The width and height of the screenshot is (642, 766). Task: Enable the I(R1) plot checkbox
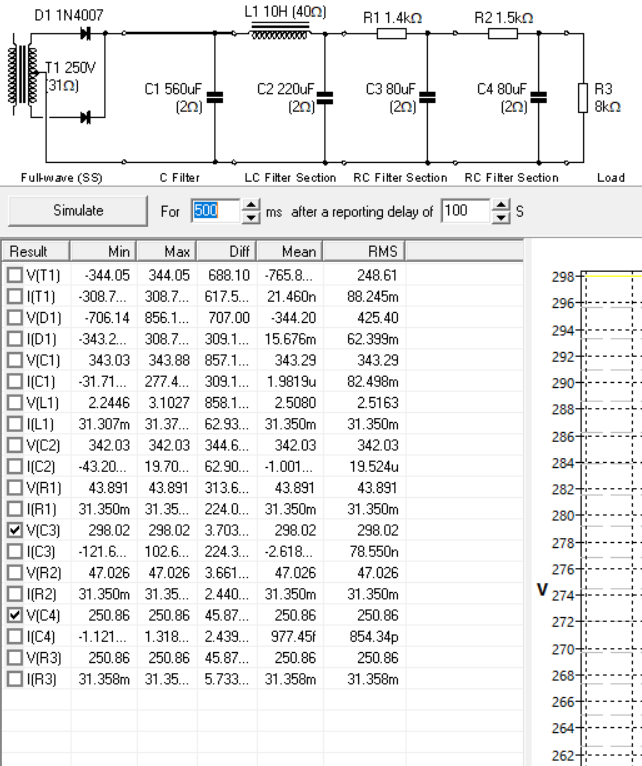pos(15,509)
